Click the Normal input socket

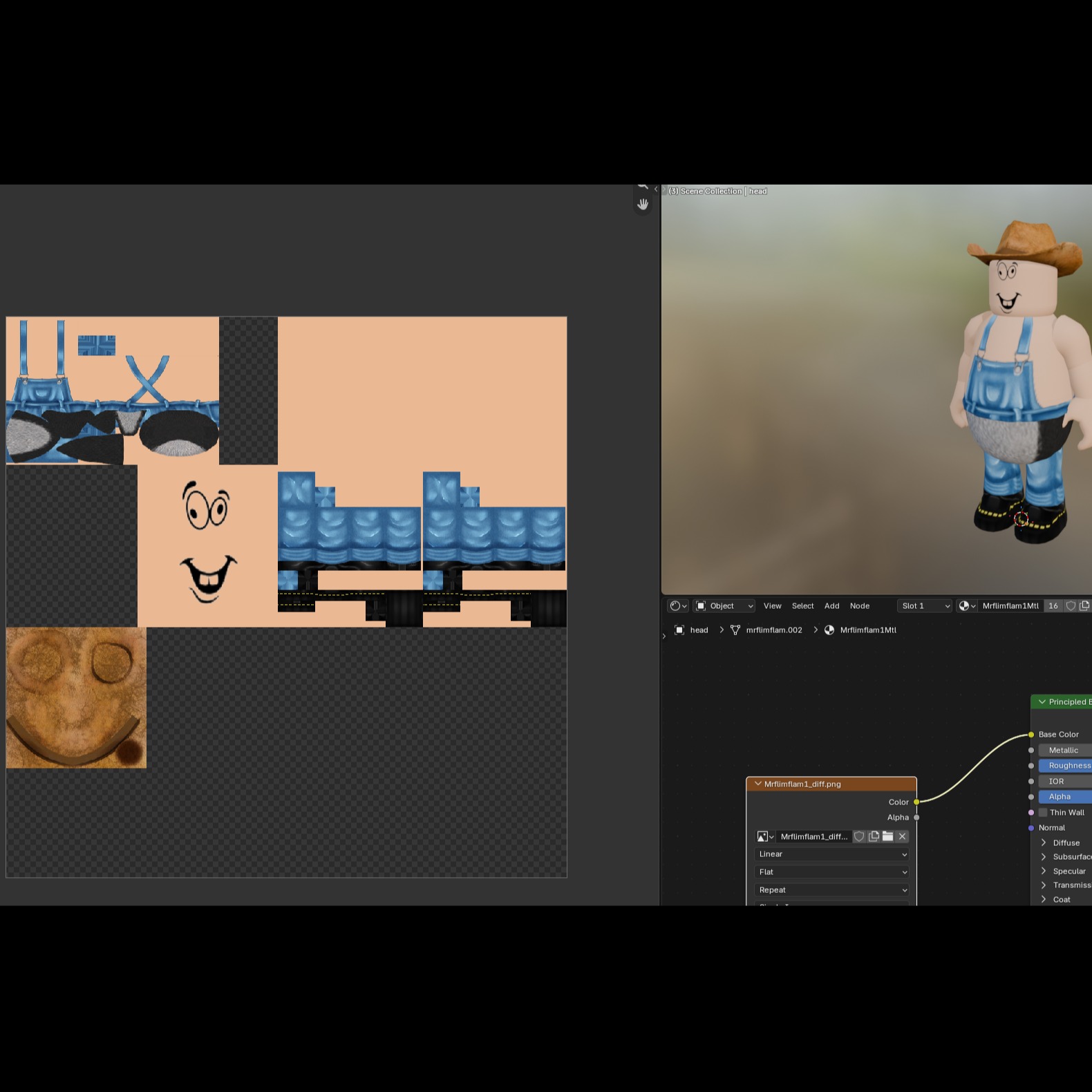pyautogui.click(x=1031, y=828)
